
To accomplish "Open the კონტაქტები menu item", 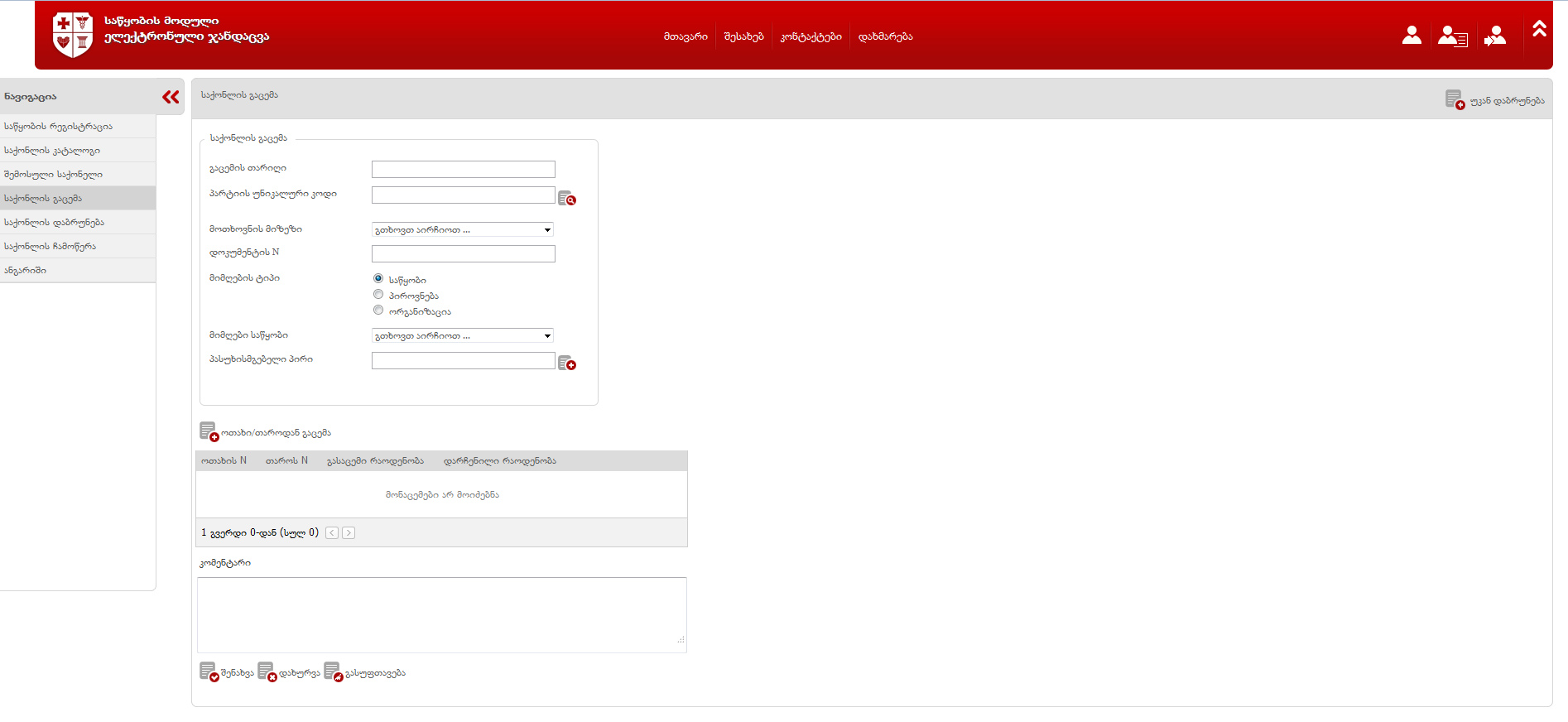I will pos(810,36).
